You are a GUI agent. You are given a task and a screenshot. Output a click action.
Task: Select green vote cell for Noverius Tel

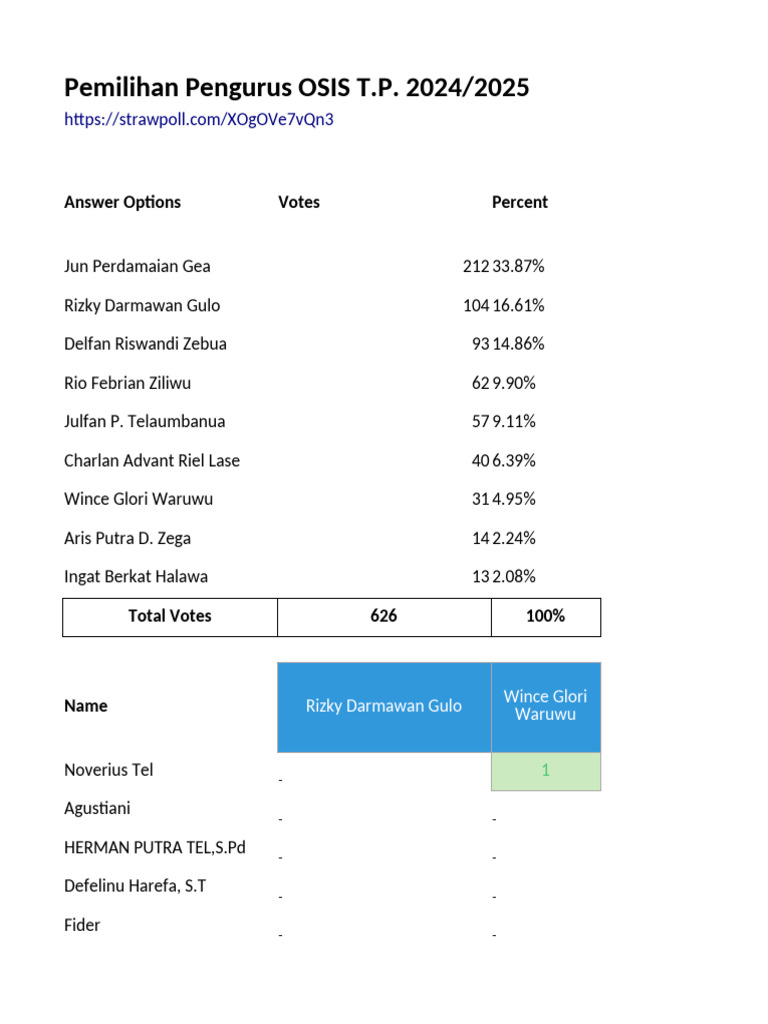tap(545, 771)
